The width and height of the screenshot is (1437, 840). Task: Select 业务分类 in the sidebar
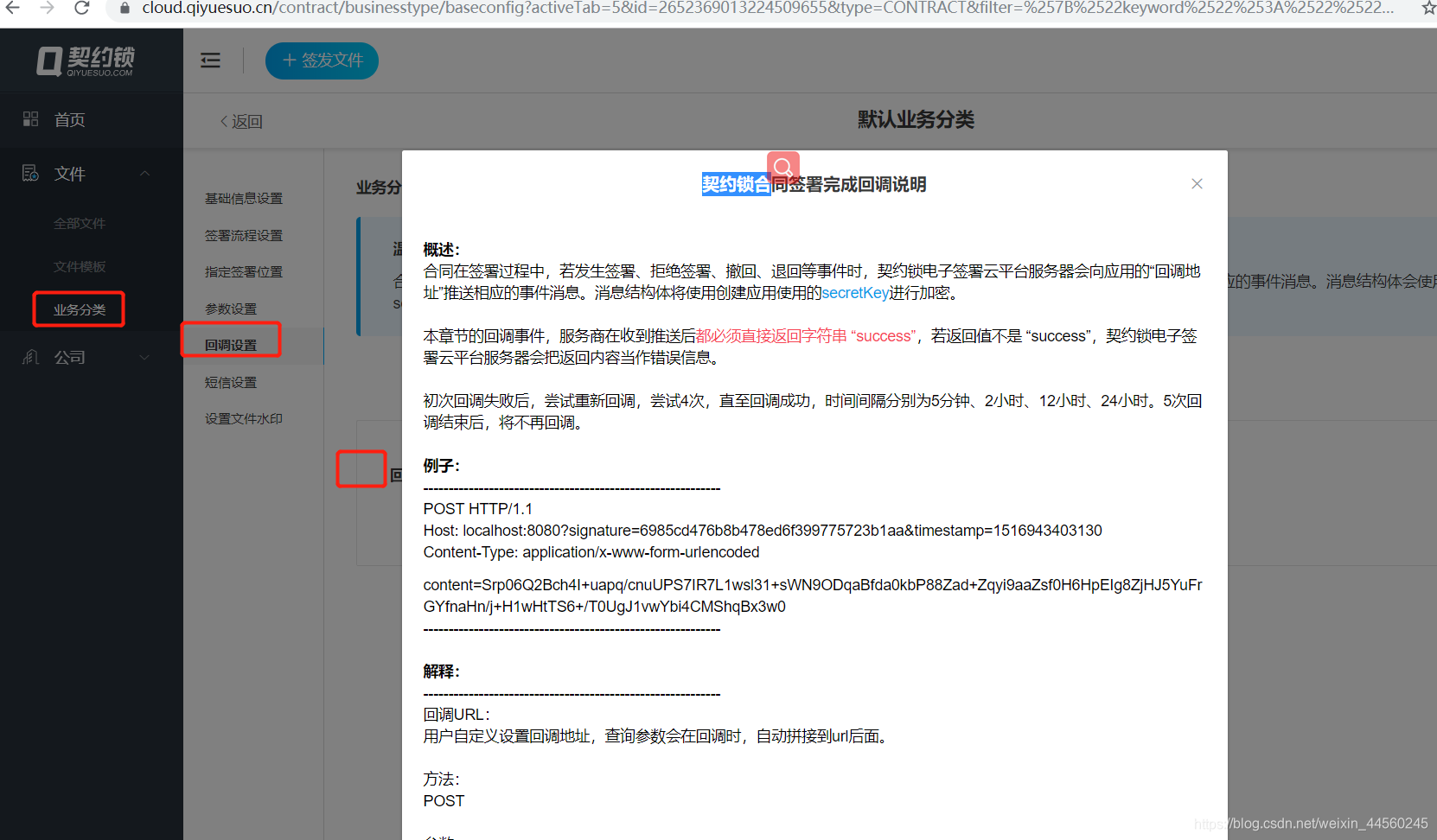(x=80, y=309)
